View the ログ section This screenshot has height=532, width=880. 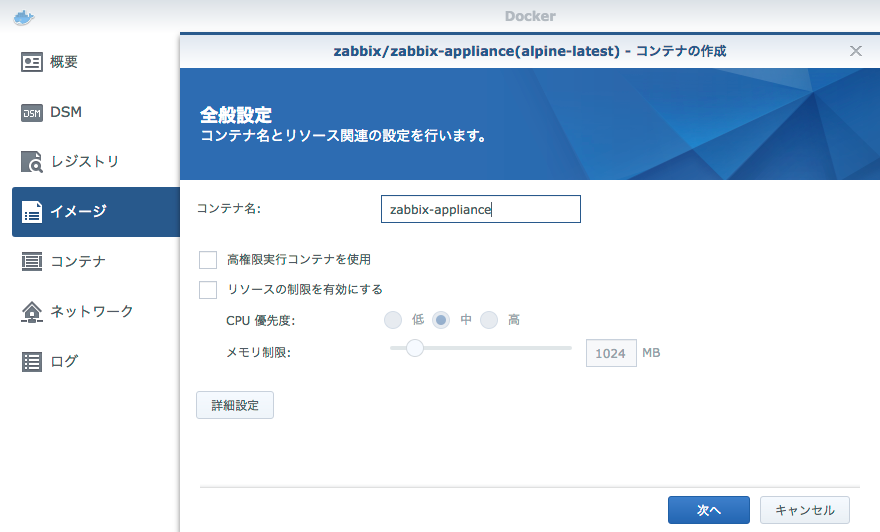64,361
